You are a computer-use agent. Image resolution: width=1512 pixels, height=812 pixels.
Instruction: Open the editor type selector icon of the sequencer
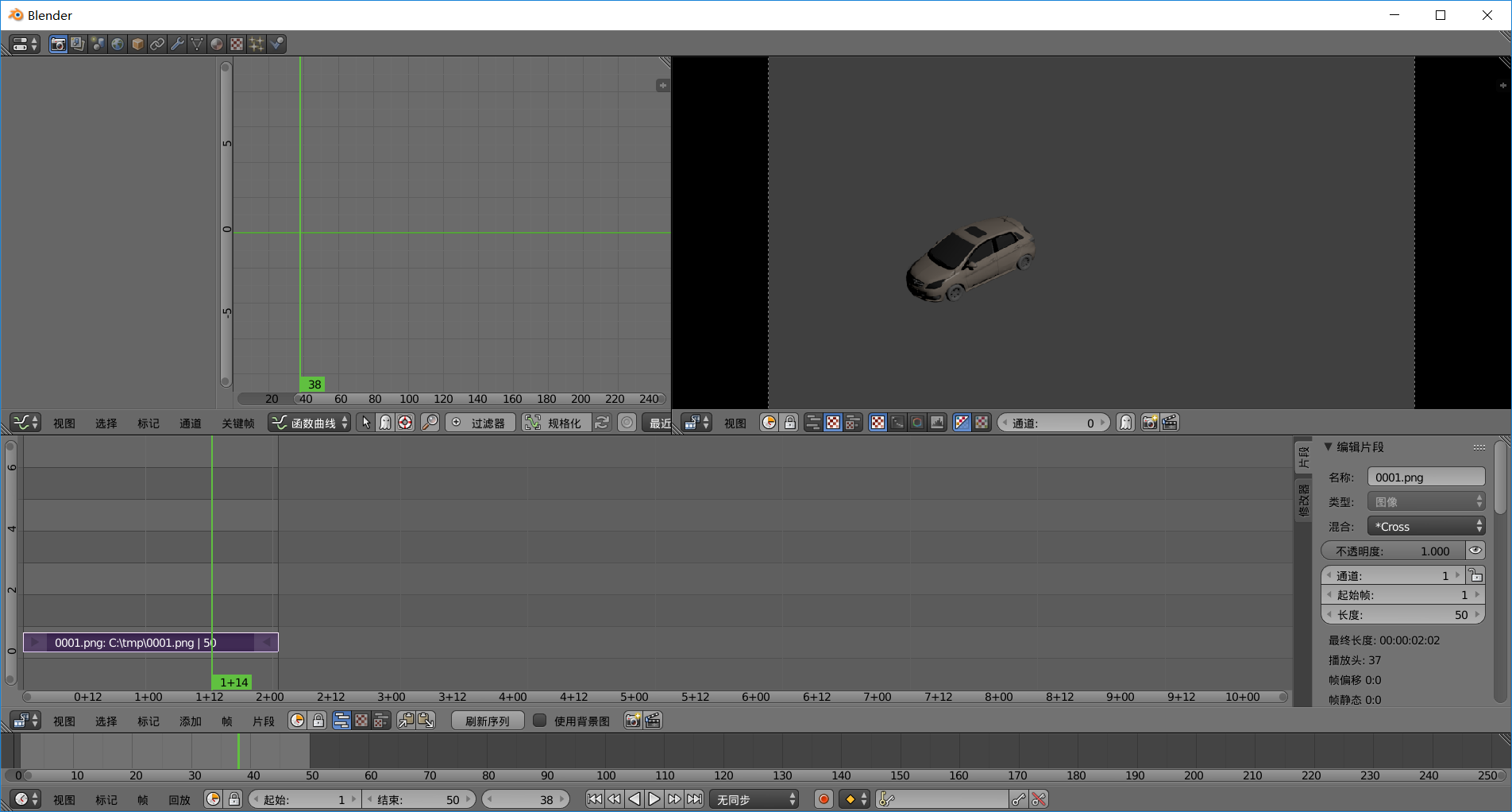(24, 720)
